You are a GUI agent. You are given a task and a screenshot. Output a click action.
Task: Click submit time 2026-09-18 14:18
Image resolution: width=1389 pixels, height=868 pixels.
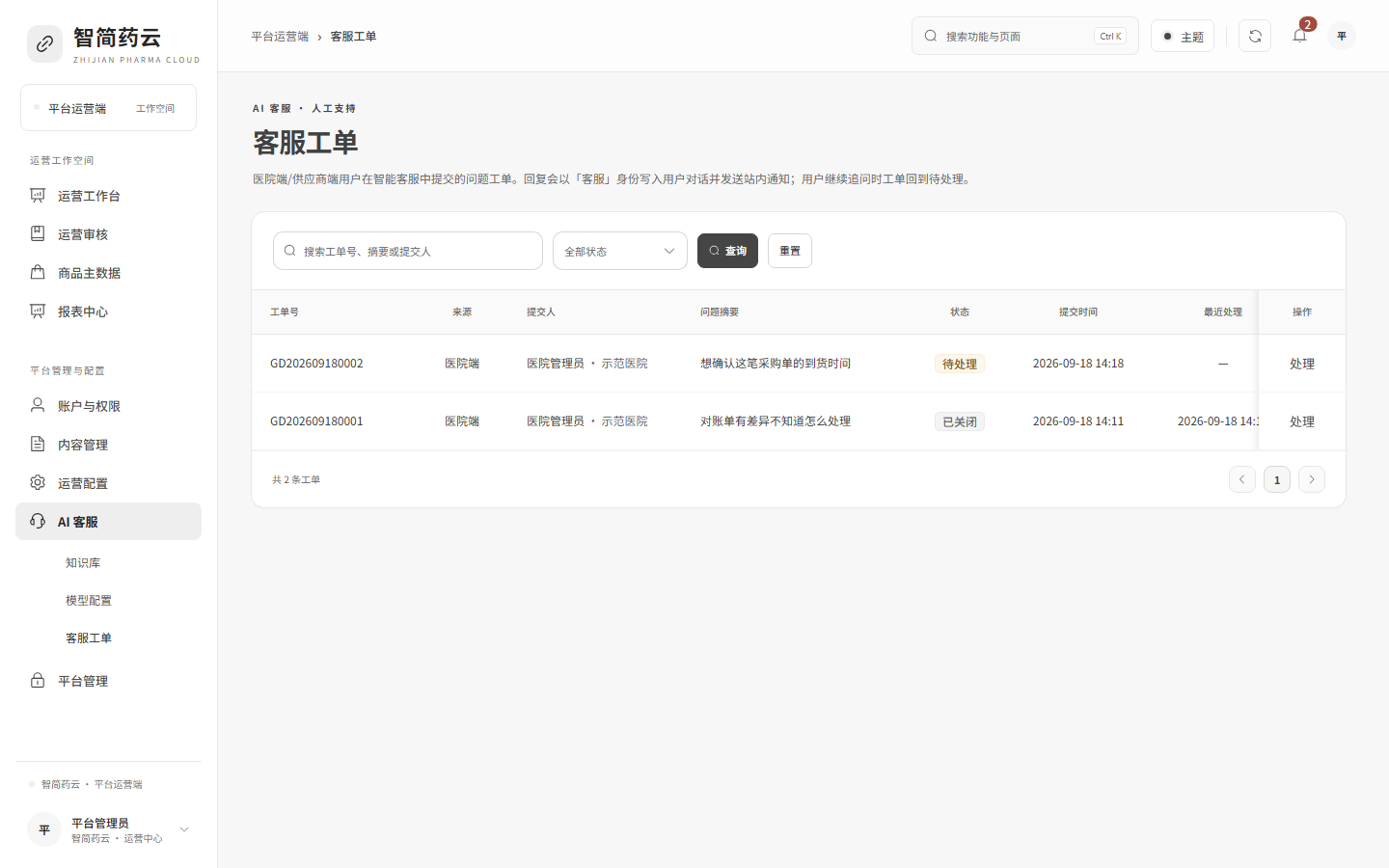pos(1078,364)
